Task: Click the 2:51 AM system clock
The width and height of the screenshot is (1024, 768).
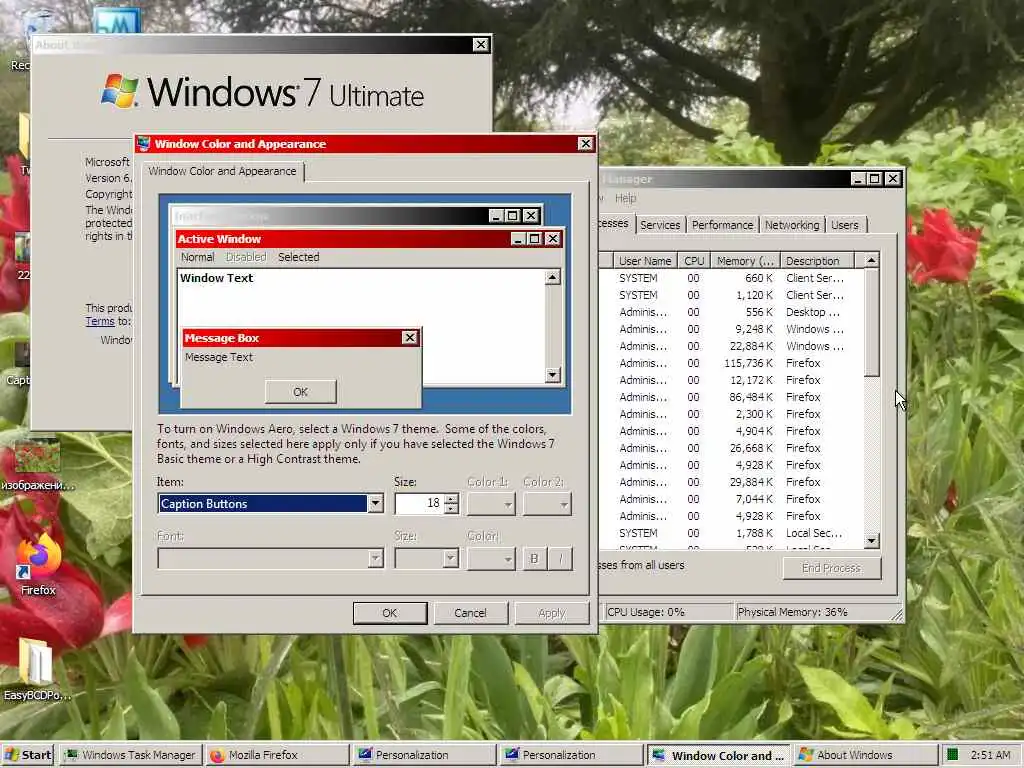Action: click(990, 755)
